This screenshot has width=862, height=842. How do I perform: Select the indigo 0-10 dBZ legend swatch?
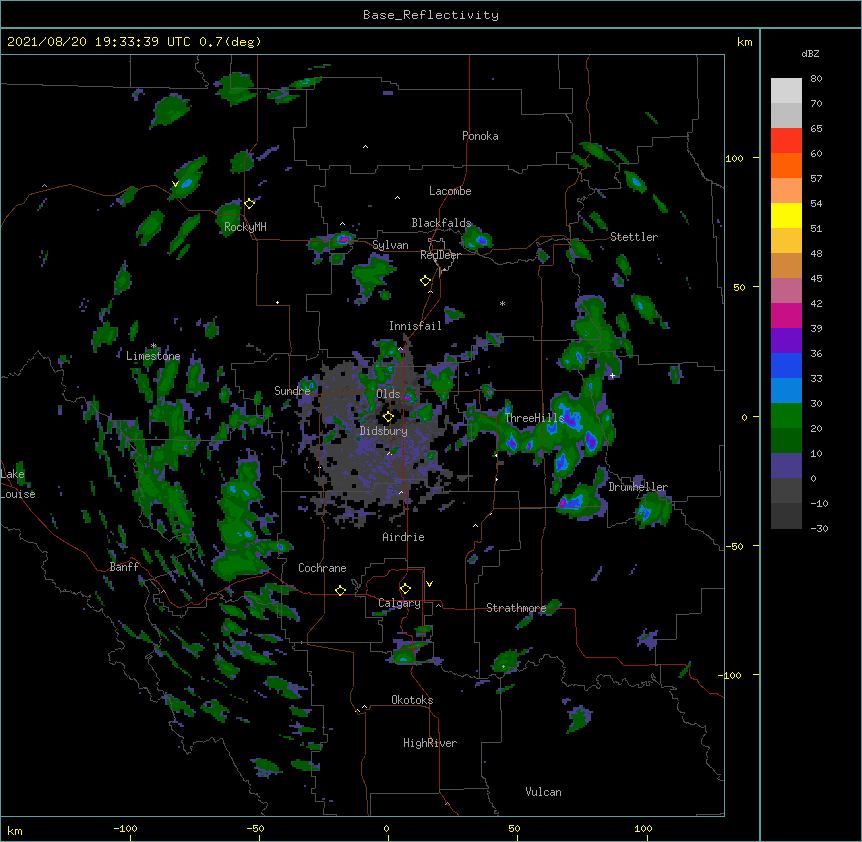pos(786,466)
